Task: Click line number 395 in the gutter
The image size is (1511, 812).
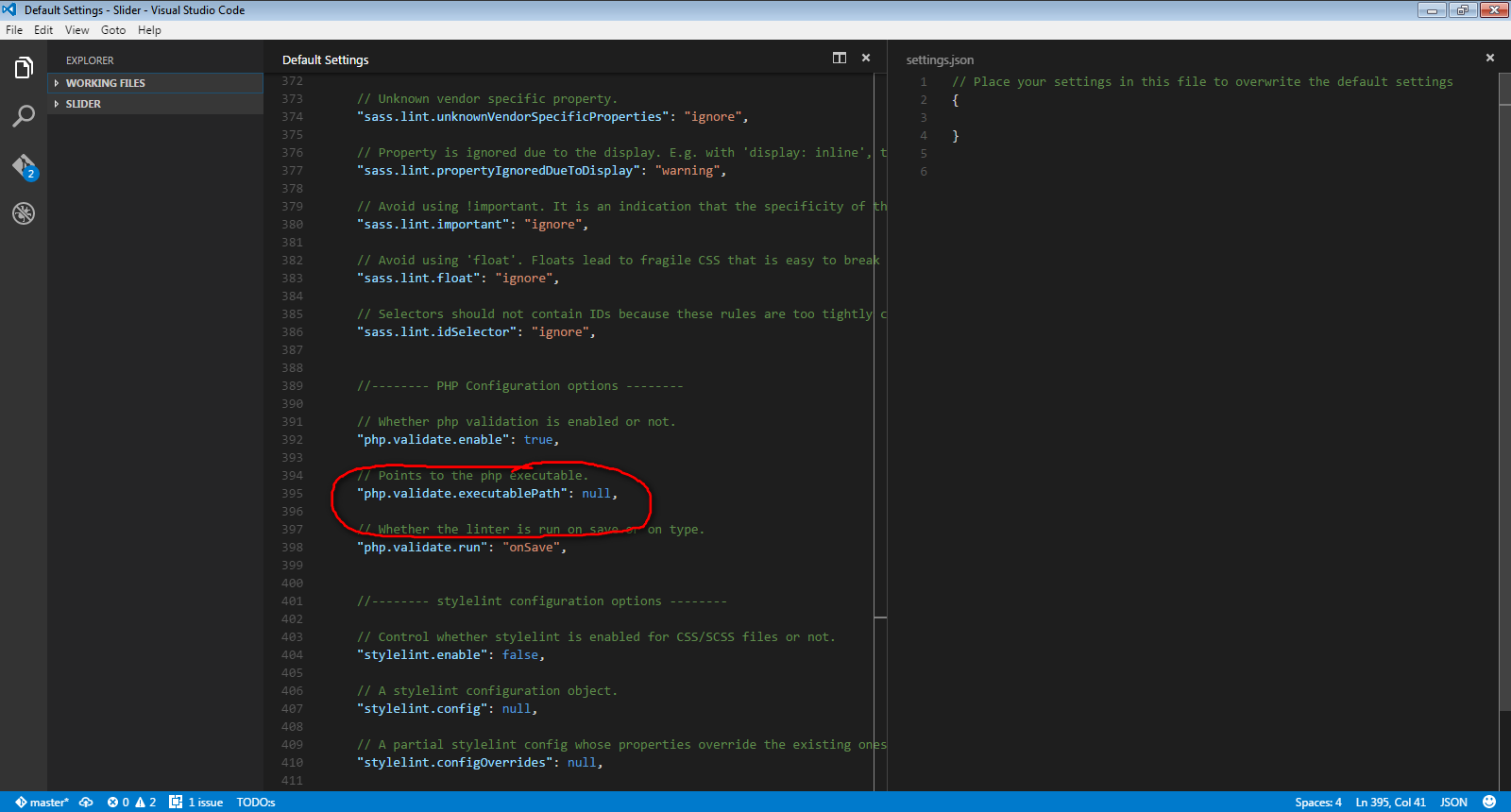Action: tap(292, 494)
